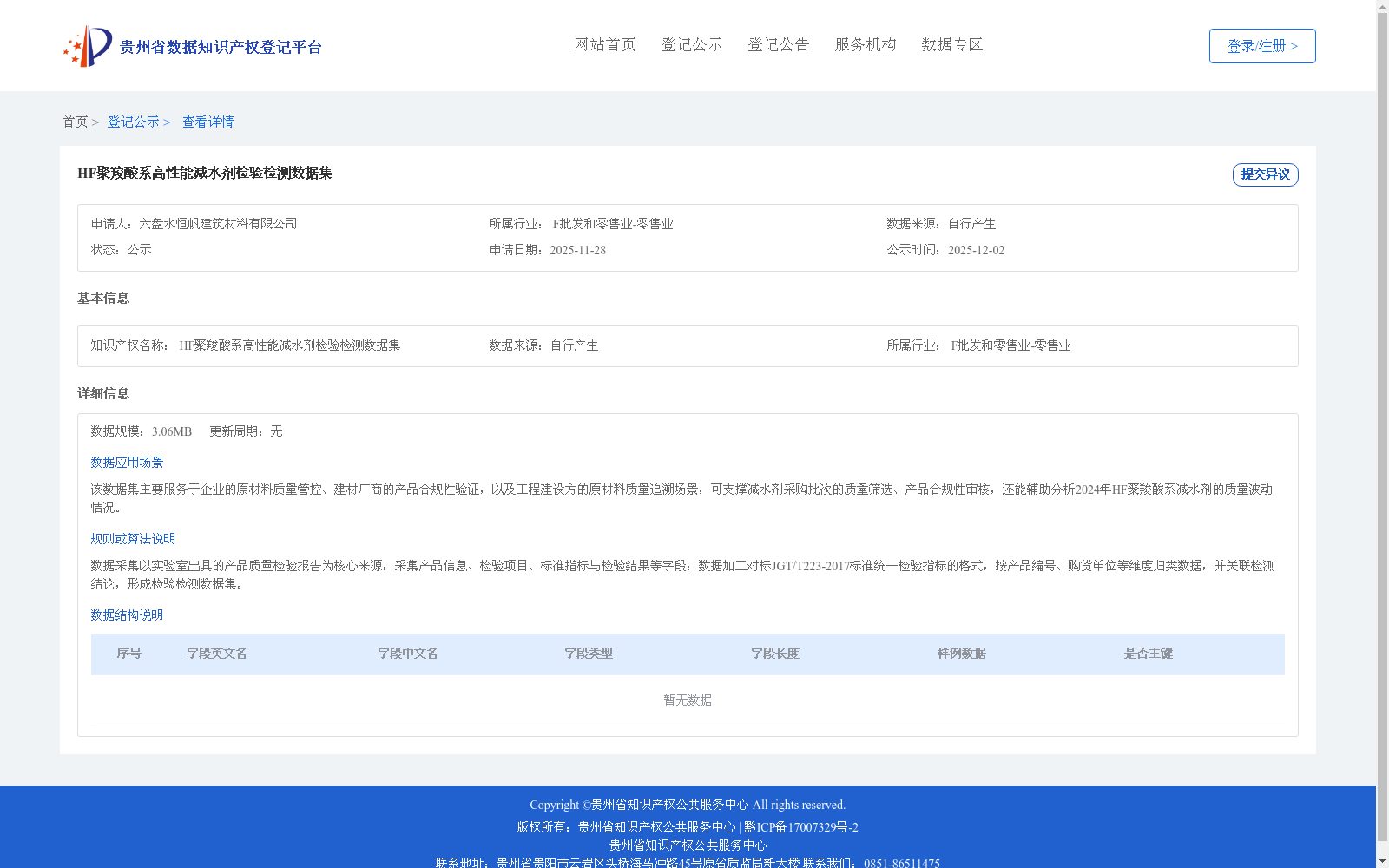Click the 字段类型 column header
The width and height of the screenshot is (1389, 868).
coord(588,654)
